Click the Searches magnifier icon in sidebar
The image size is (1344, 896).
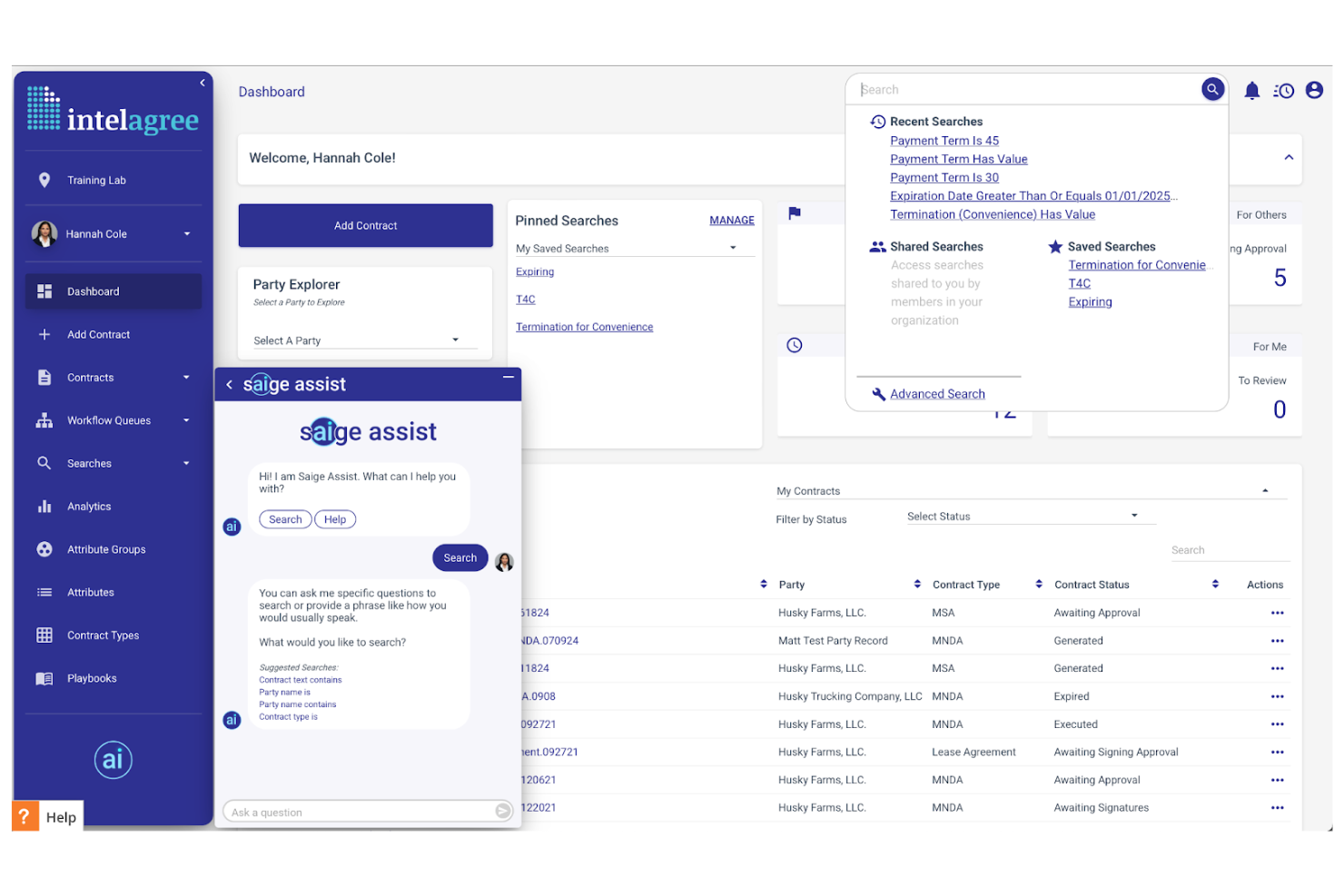44,463
